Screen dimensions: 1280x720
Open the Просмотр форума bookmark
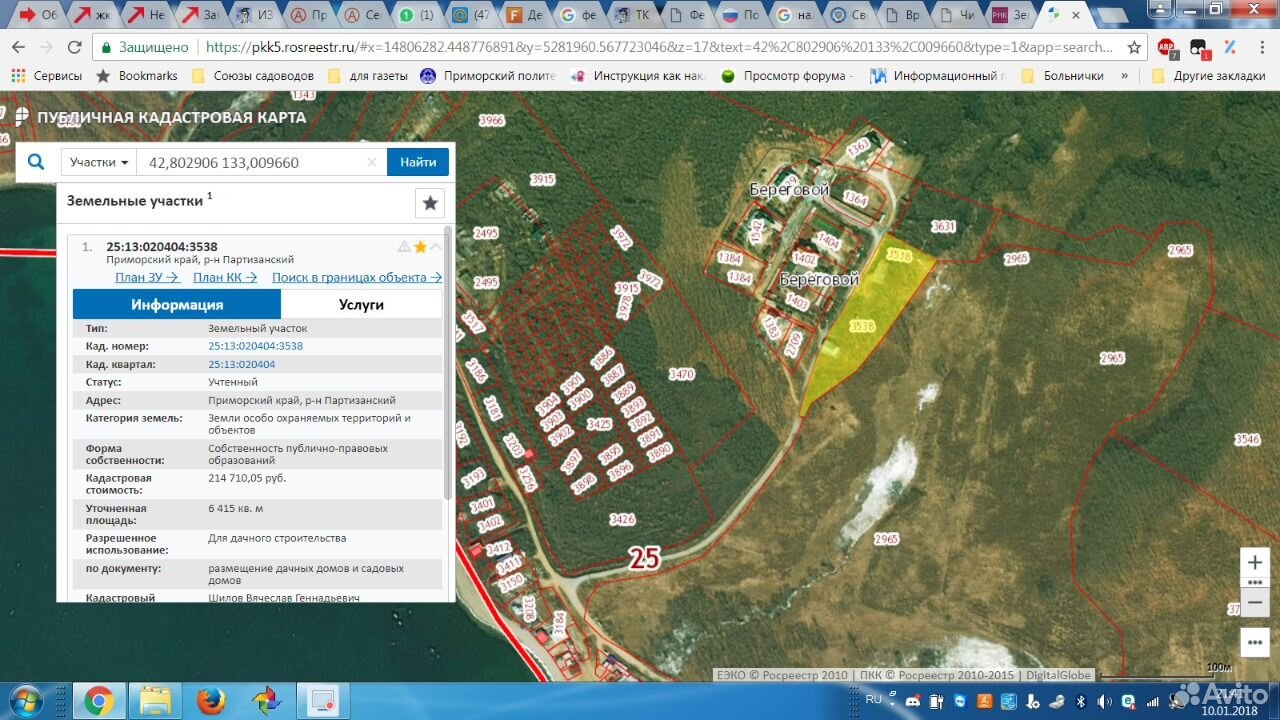787,76
